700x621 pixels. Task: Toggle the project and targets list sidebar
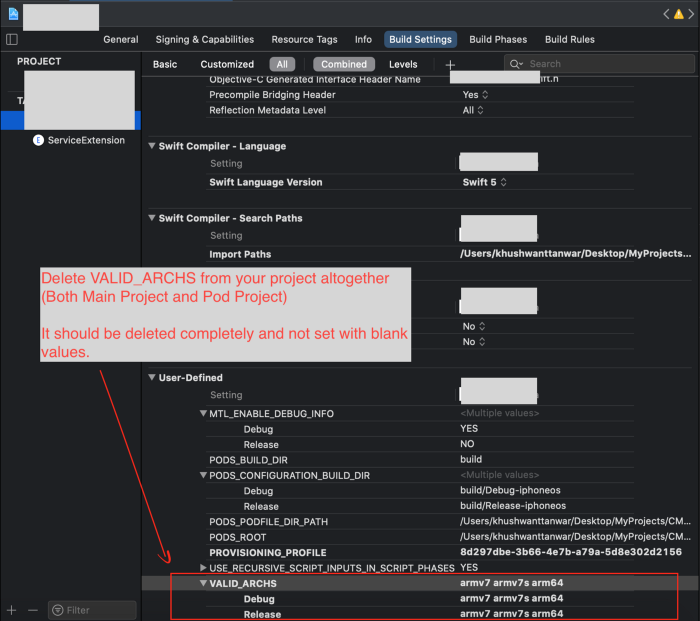click(x=12, y=39)
